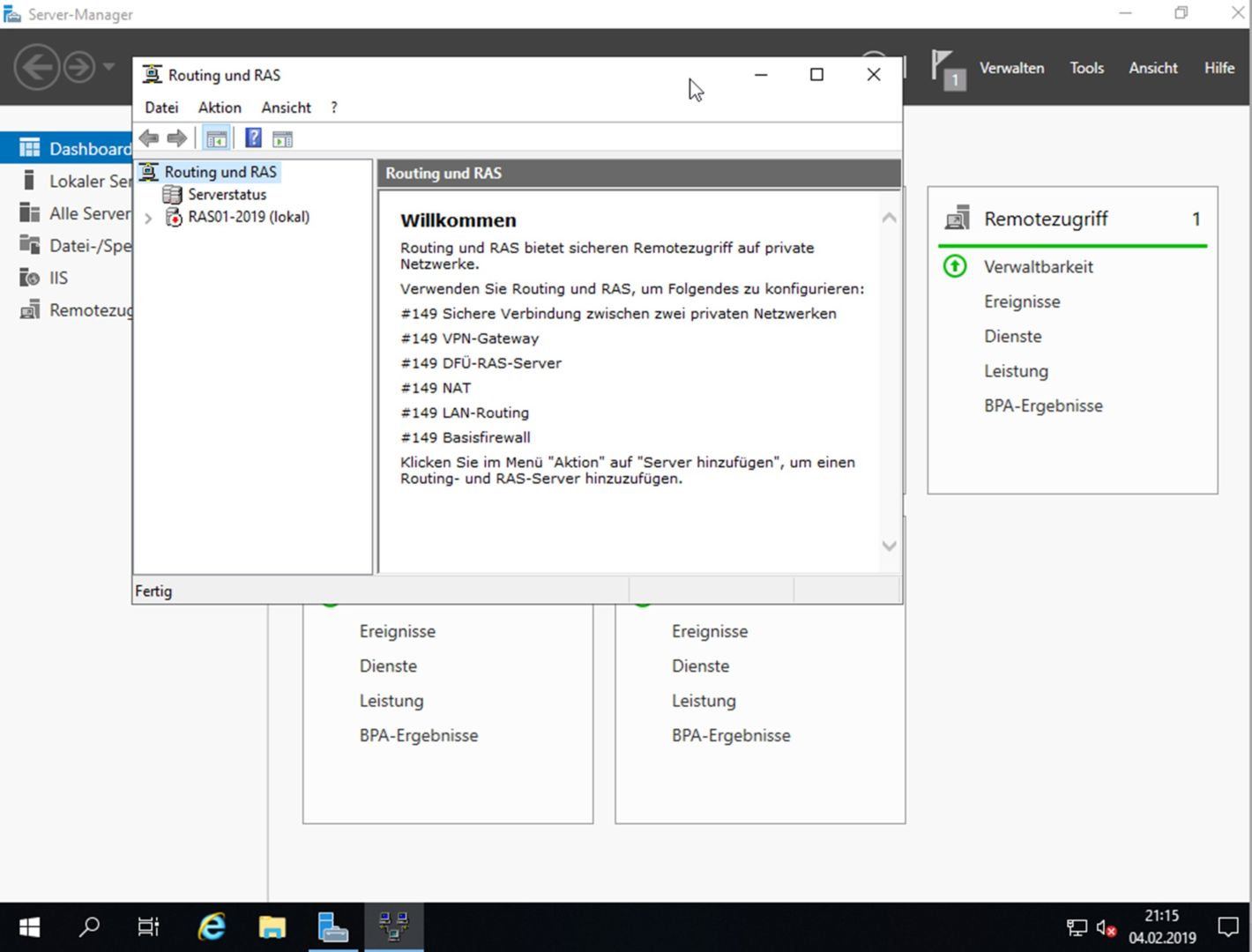The image size is (1252, 952).
Task: Open navigation history dropdown arrow in Server-Manager
Action: point(108,67)
